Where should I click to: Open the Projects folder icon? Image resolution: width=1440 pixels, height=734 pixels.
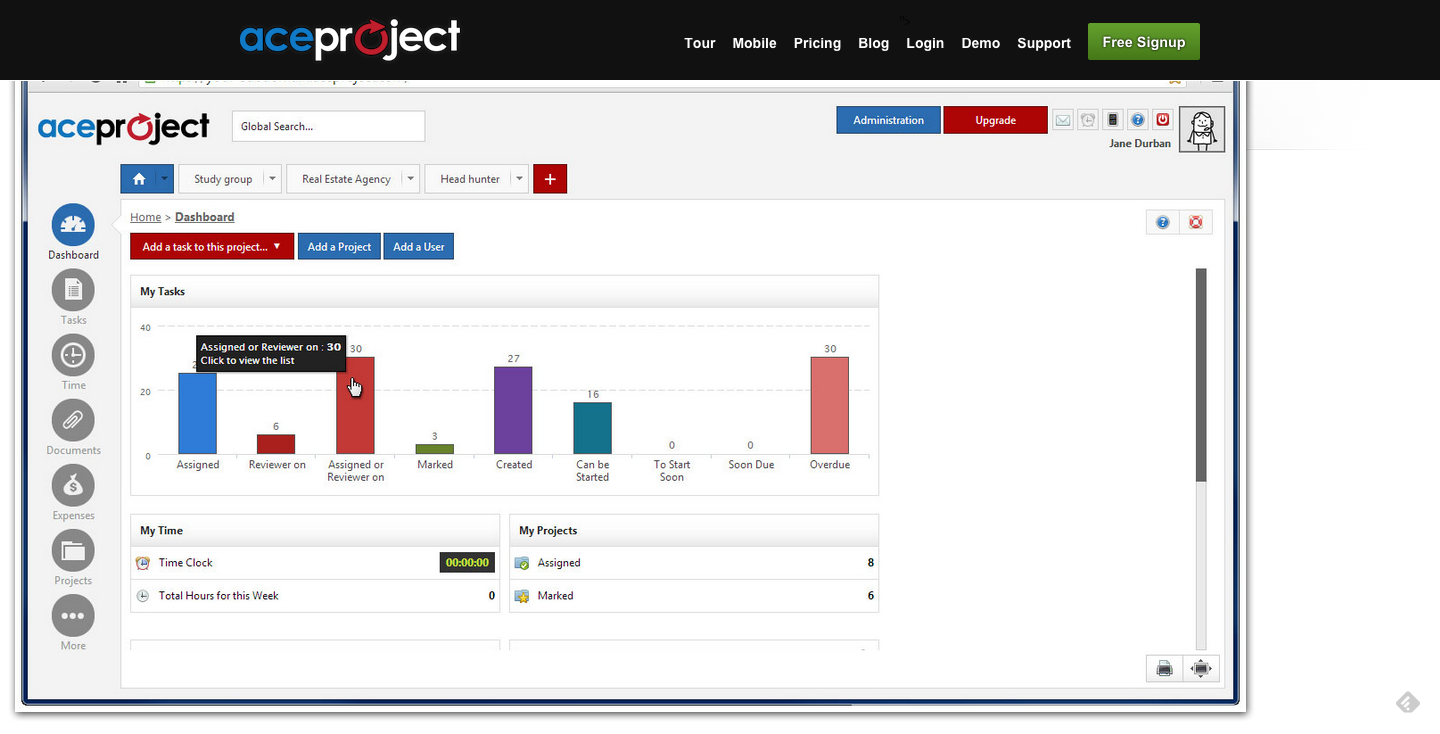click(x=73, y=551)
